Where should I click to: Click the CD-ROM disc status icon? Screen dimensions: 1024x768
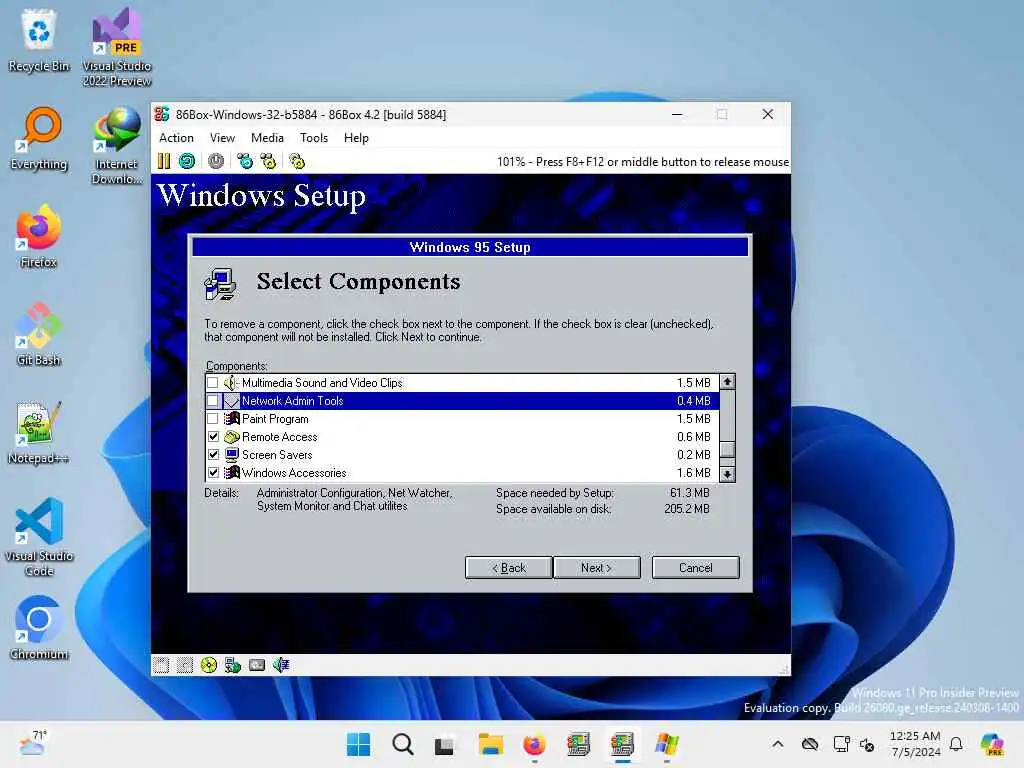pyautogui.click(x=208, y=665)
